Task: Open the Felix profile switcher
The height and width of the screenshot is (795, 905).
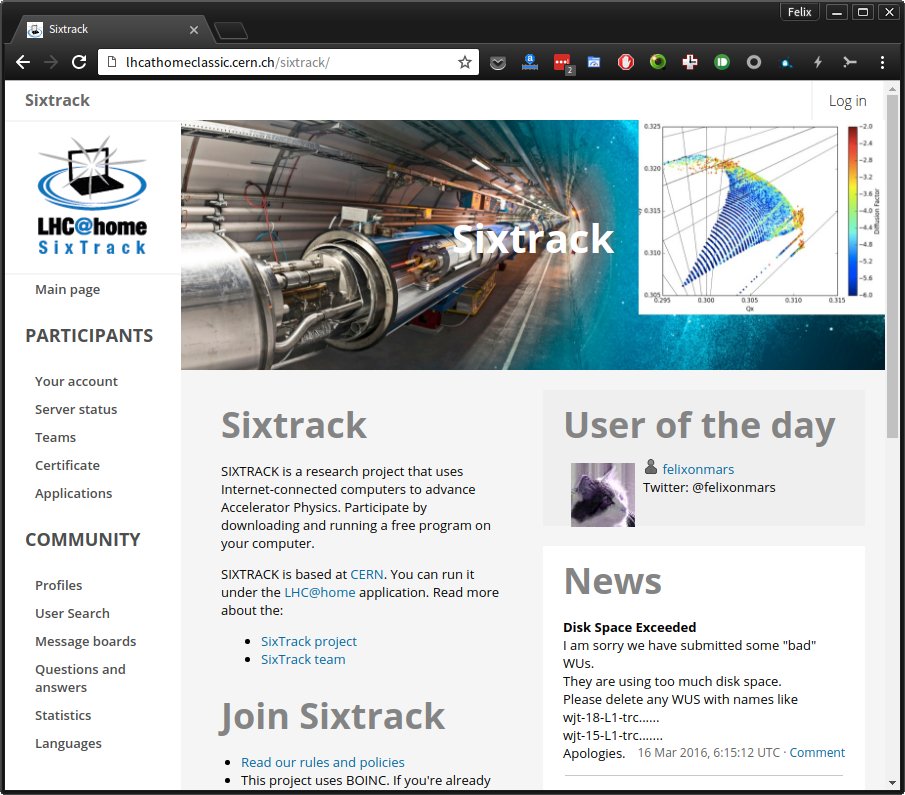Action: (x=800, y=12)
